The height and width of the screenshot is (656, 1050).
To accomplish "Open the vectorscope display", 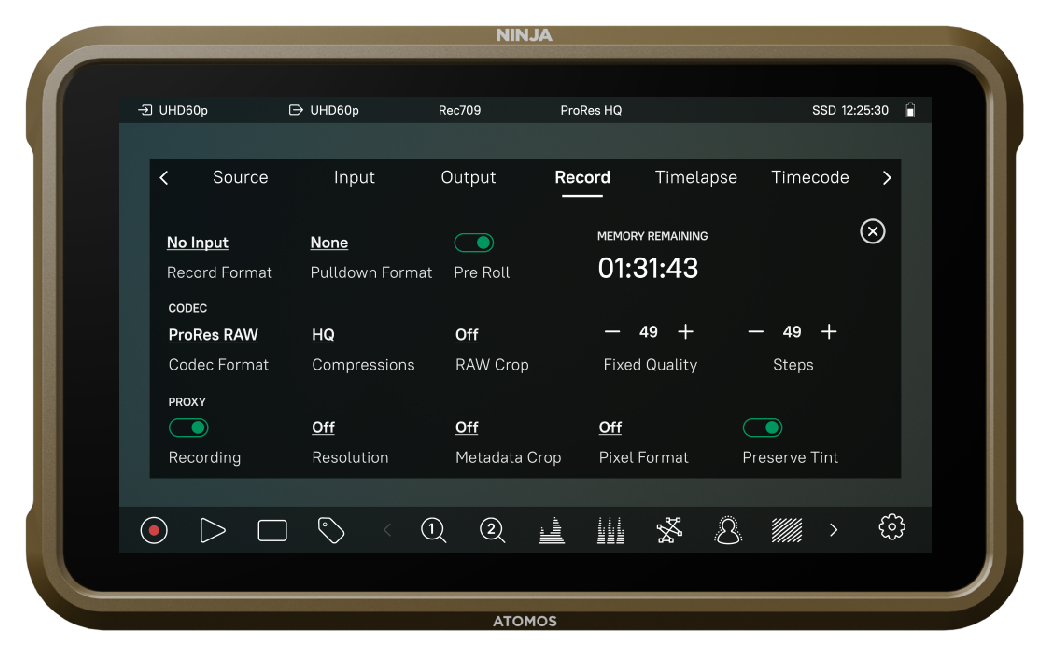I will pos(668,530).
